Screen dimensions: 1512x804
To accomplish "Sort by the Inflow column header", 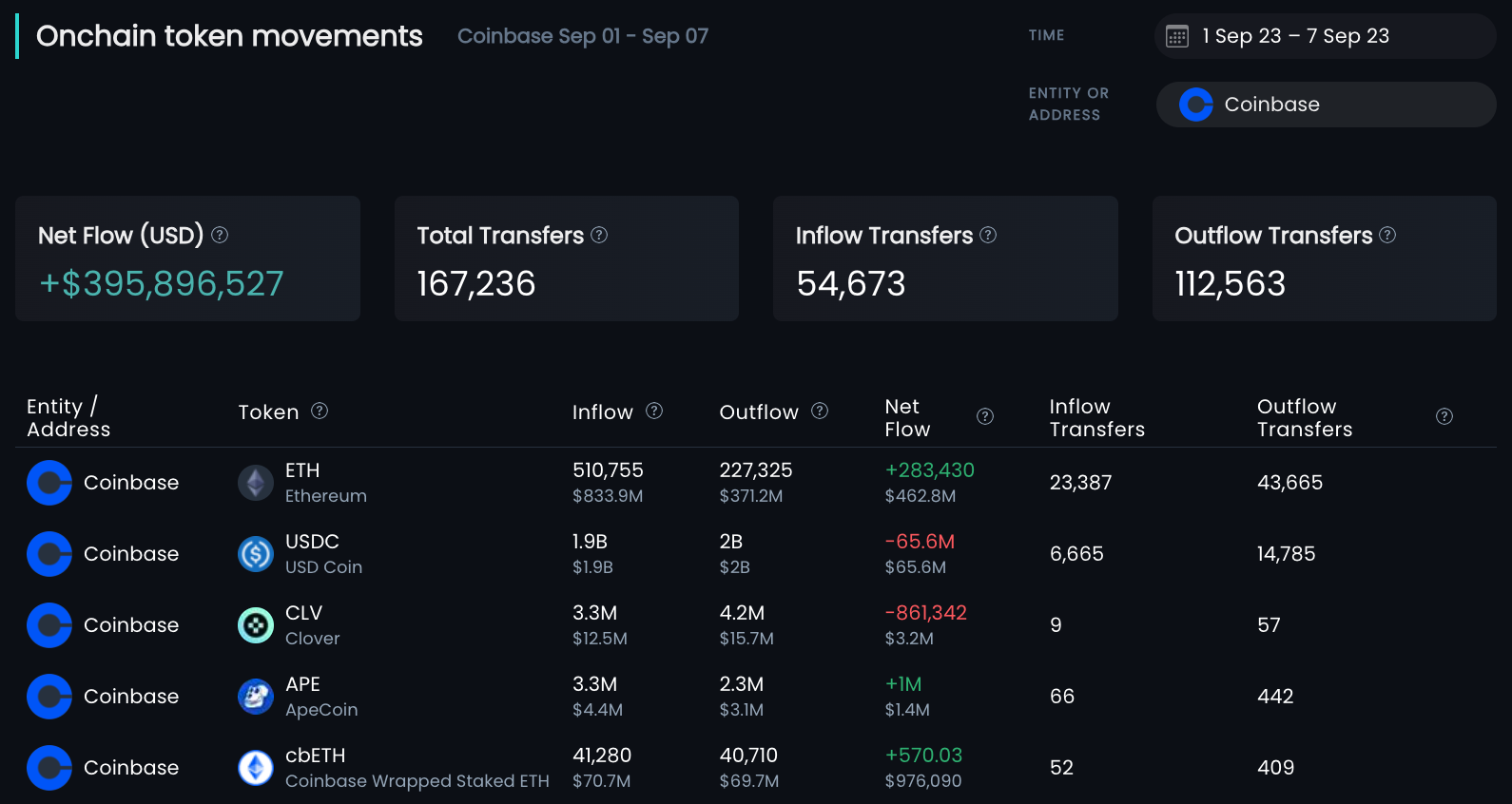I will tap(603, 412).
